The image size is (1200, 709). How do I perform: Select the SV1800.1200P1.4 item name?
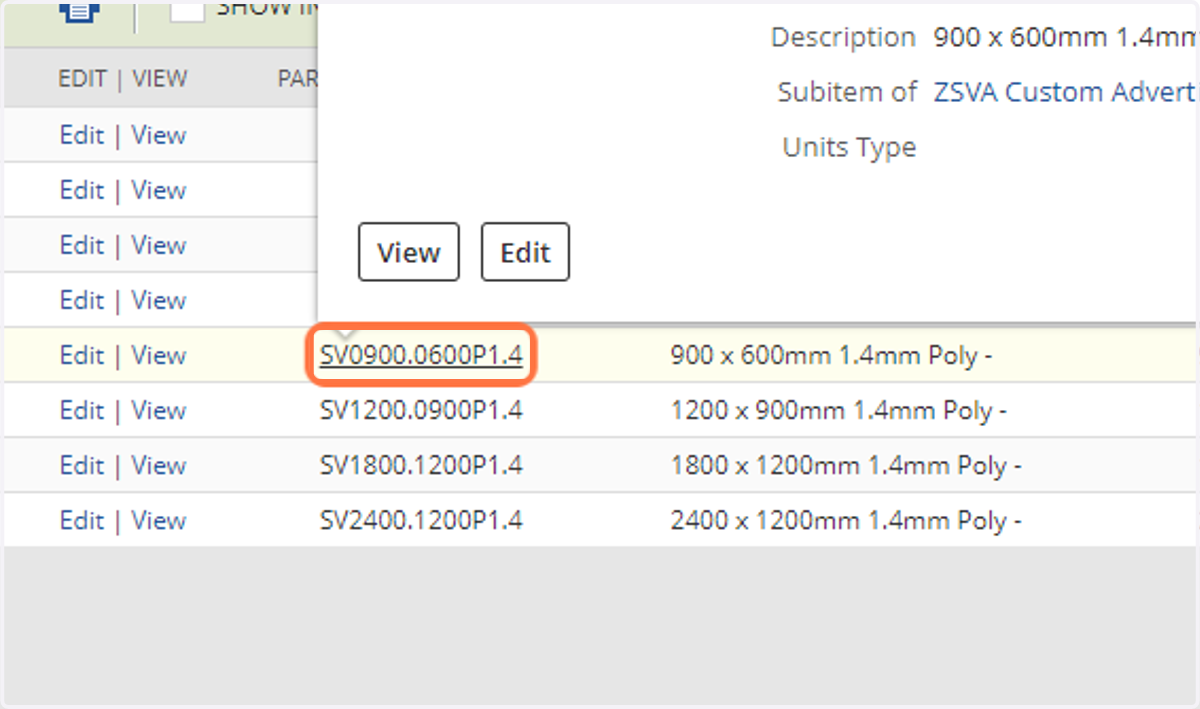pos(421,465)
